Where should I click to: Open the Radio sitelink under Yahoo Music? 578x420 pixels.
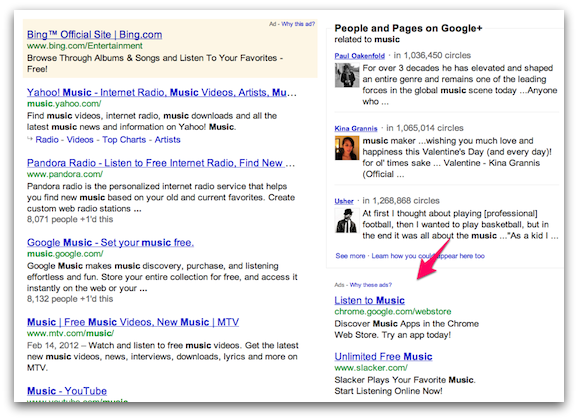click(x=47, y=140)
